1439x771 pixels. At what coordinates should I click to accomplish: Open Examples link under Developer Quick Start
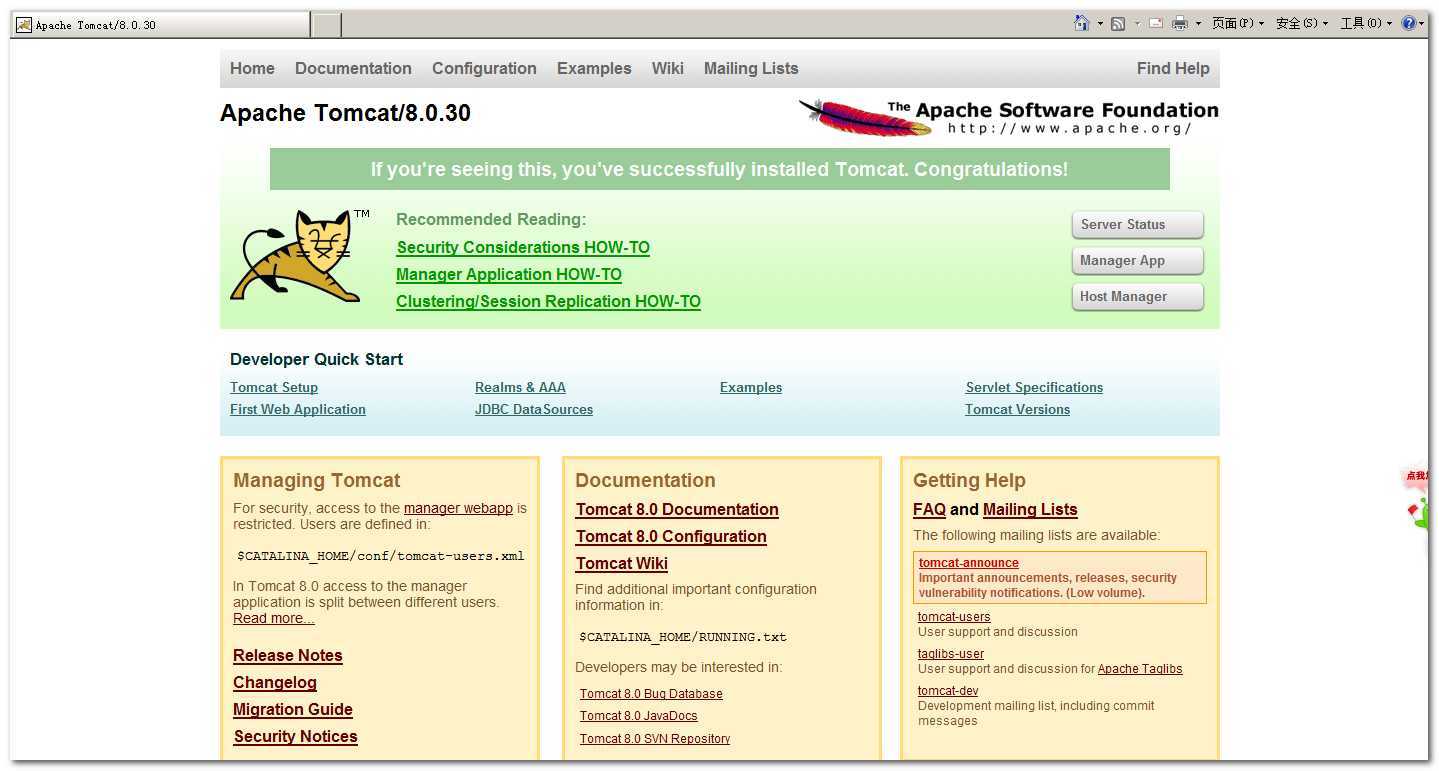click(751, 387)
